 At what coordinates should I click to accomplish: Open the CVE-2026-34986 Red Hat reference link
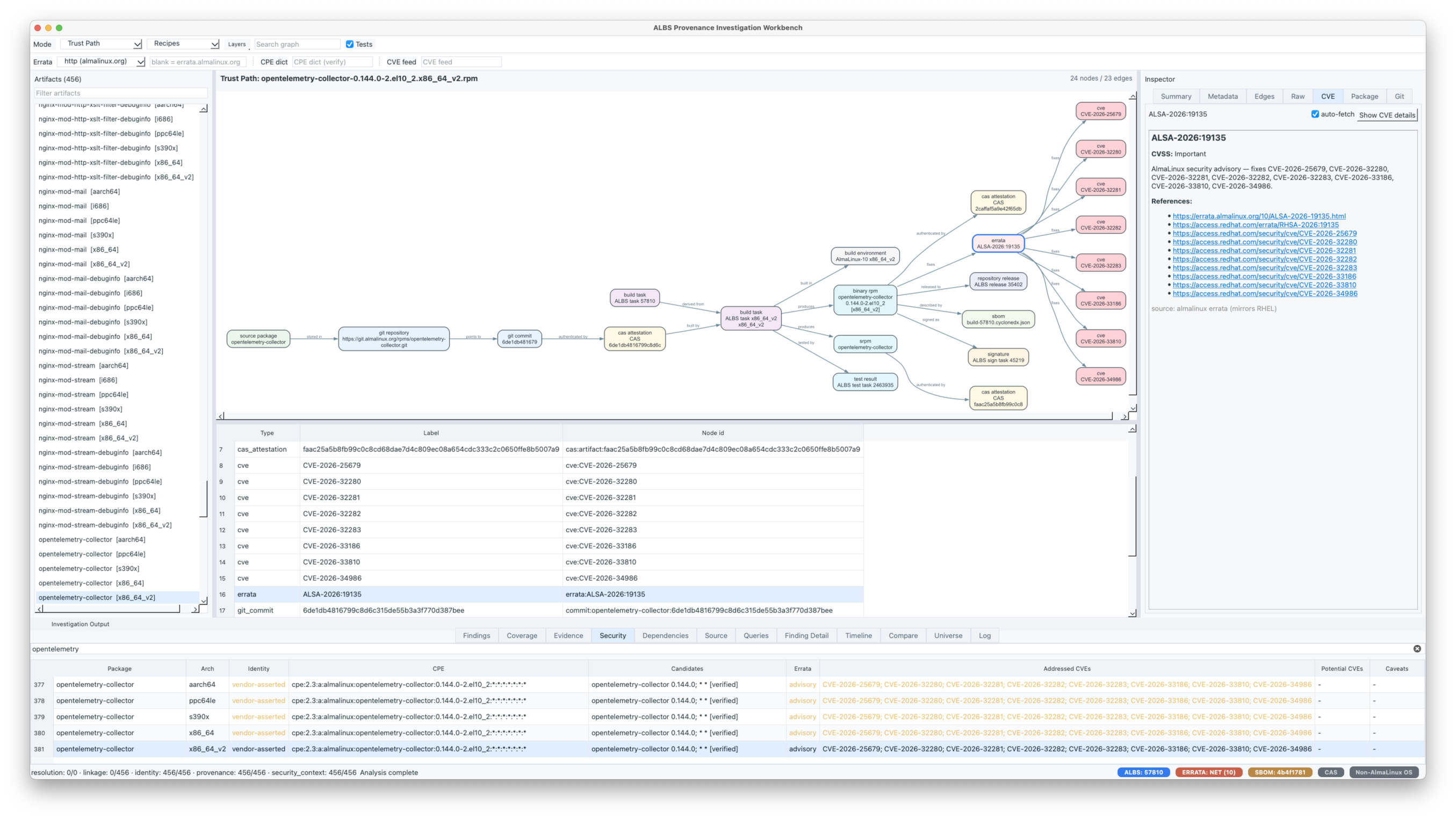tap(1265, 293)
